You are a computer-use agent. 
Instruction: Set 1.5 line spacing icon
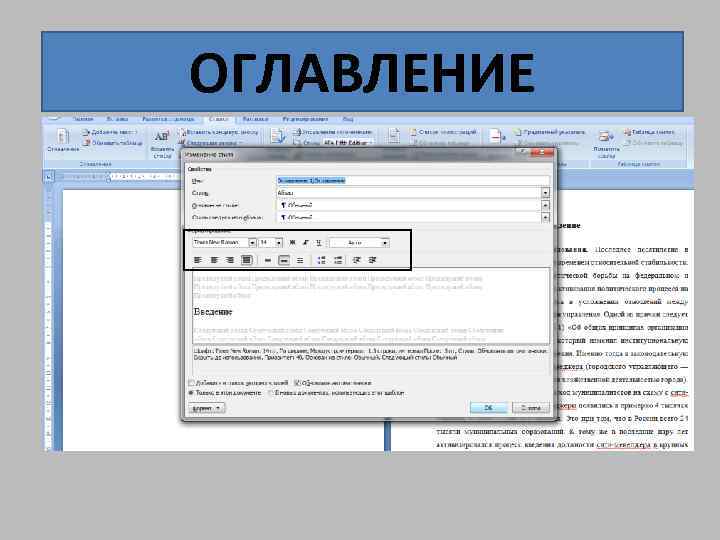pos(284,260)
